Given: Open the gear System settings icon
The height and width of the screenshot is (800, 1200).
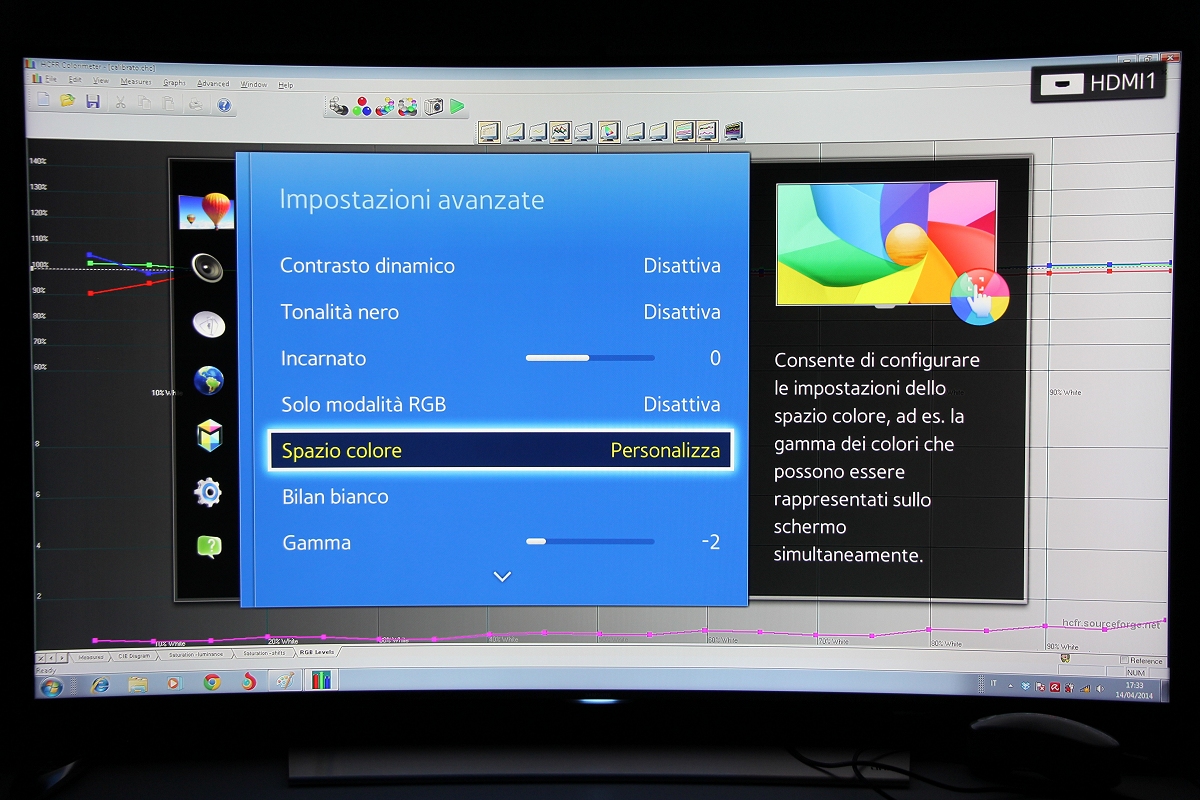Looking at the screenshot, I should pos(208,492).
